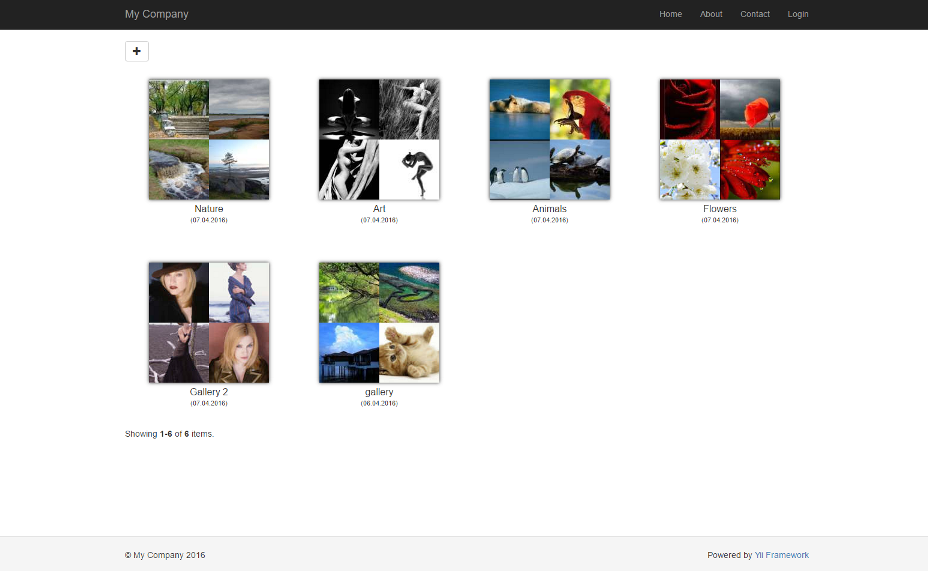Click the red parrot image in Animals
This screenshot has width=928, height=571.
(x=580, y=109)
